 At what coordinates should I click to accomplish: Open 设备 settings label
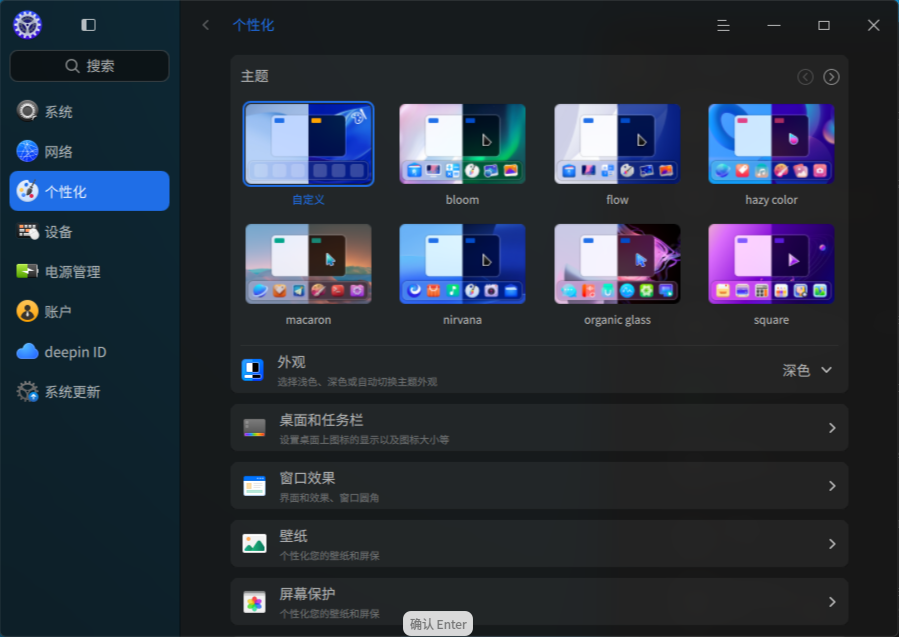pyautogui.click(x=58, y=232)
